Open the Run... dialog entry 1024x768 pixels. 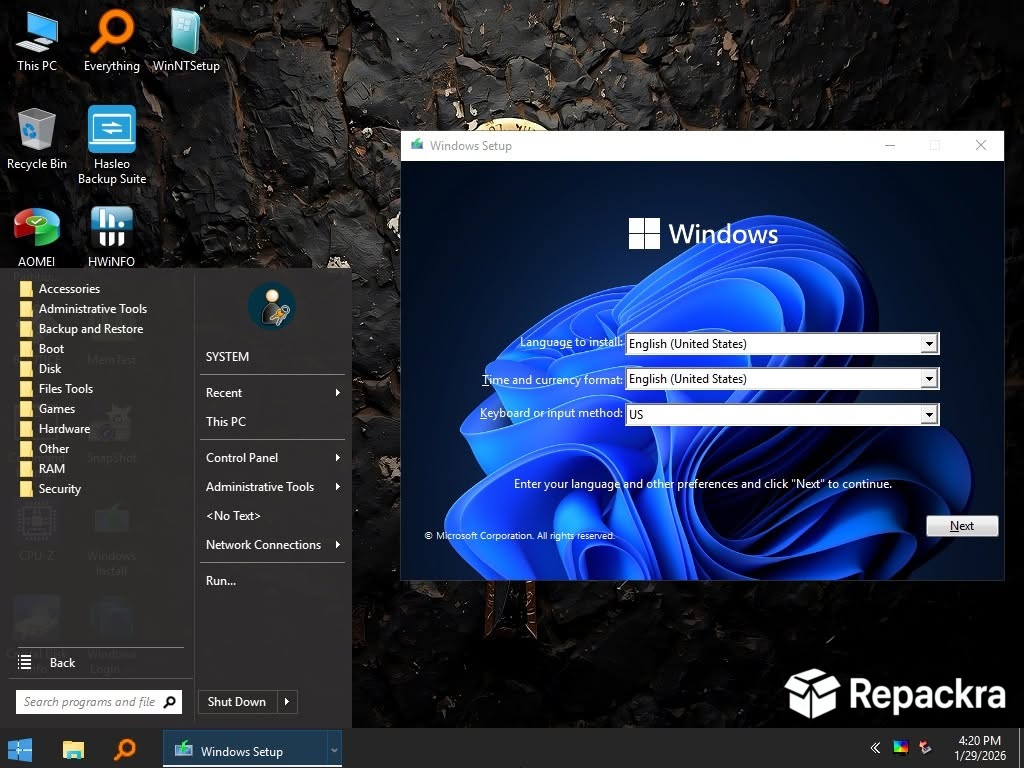(272, 581)
